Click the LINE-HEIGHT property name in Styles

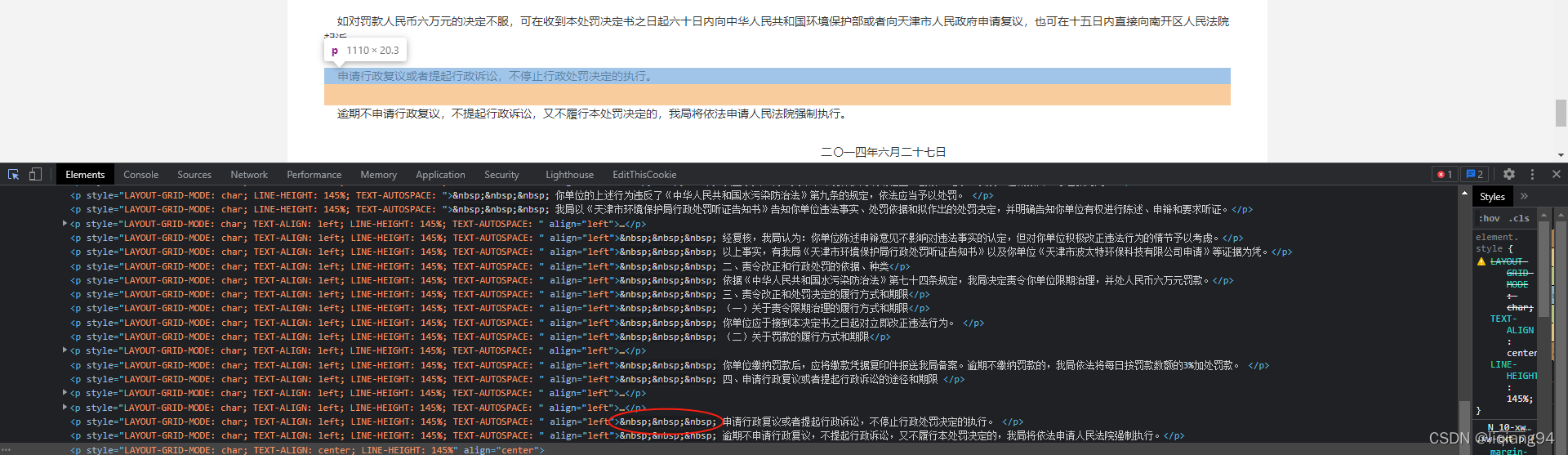(x=1512, y=370)
